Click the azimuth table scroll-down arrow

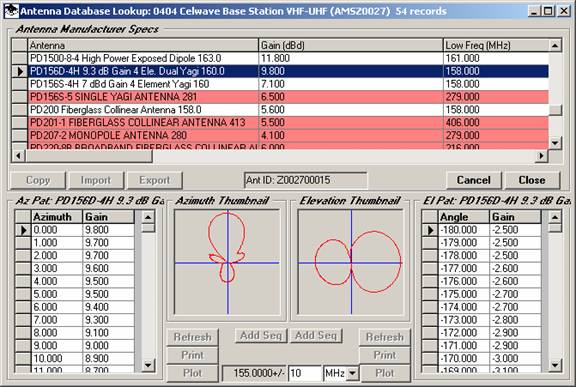click(148, 365)
